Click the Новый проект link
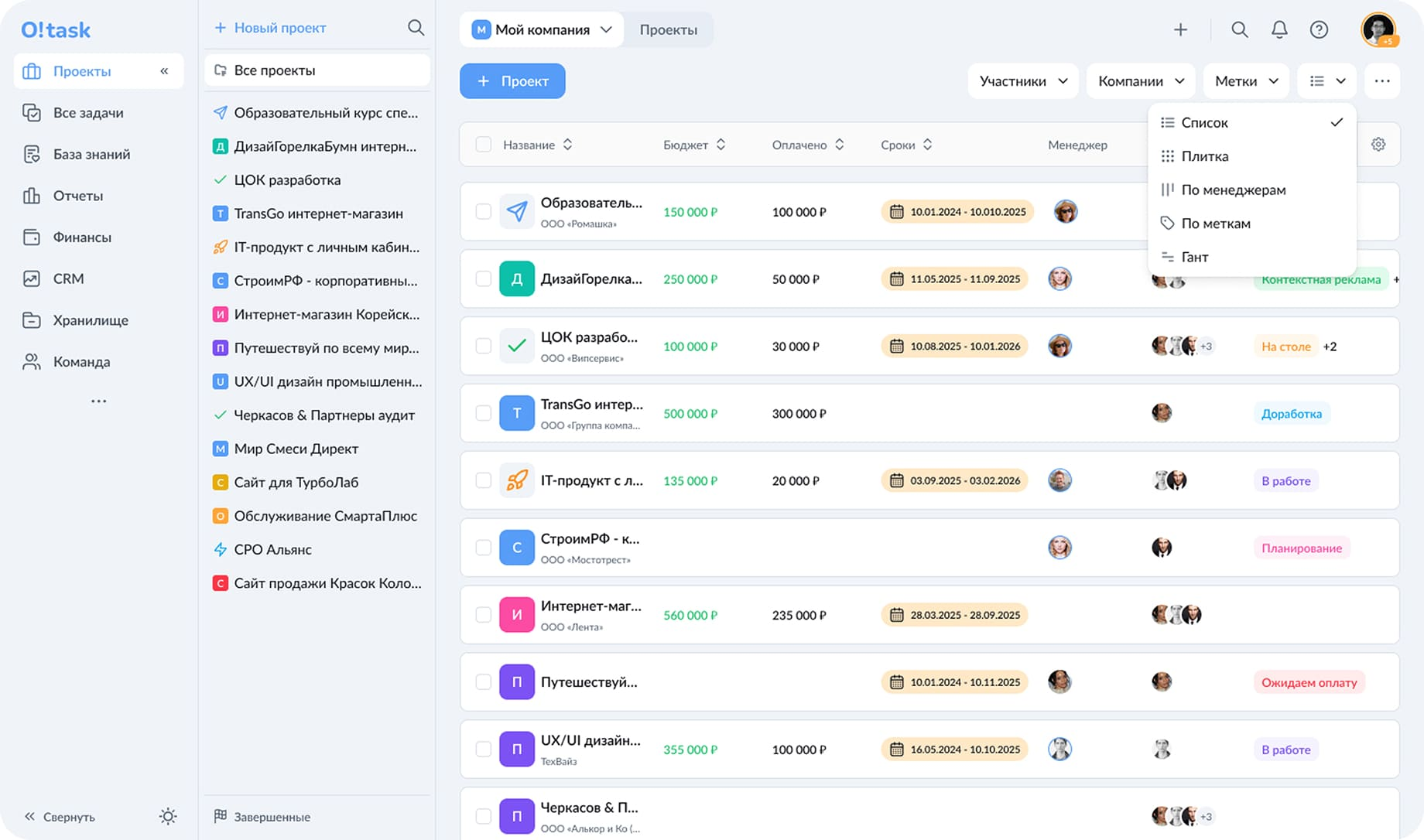This screenshot has width=1424, height=840. (x=270, y=27)
